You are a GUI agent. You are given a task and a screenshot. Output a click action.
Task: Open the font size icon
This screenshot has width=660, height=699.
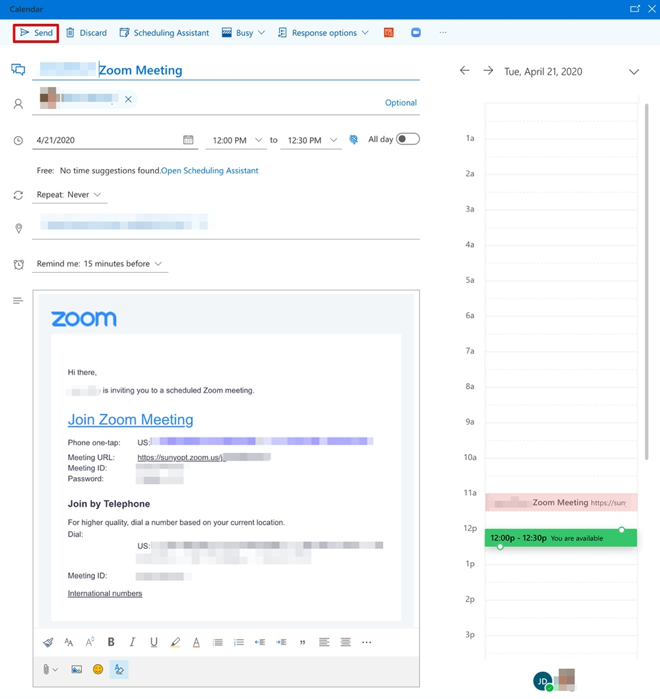tap(69, 642)
